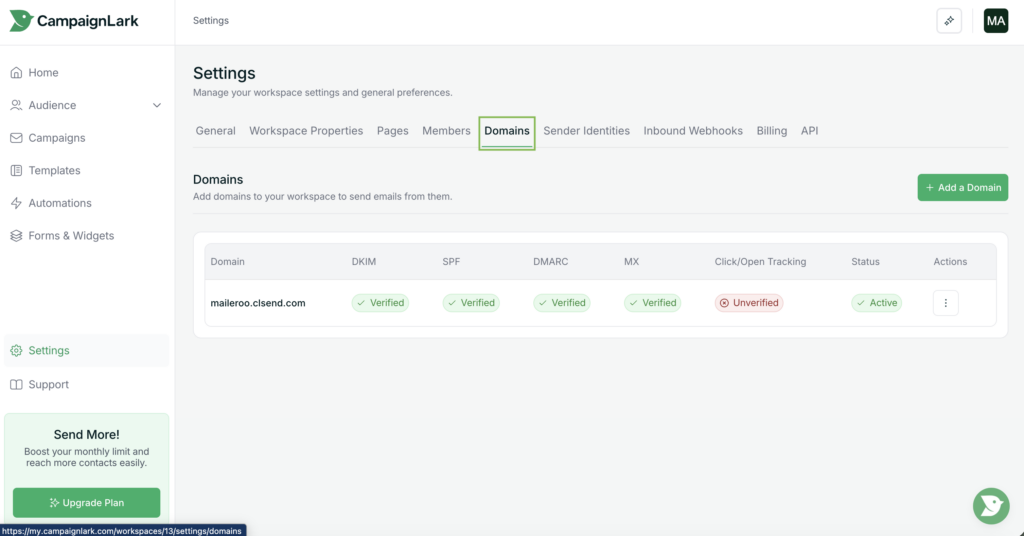Open the bird chat widget
This screenshot has height=536, width=1024.
[x=990, y=506]
